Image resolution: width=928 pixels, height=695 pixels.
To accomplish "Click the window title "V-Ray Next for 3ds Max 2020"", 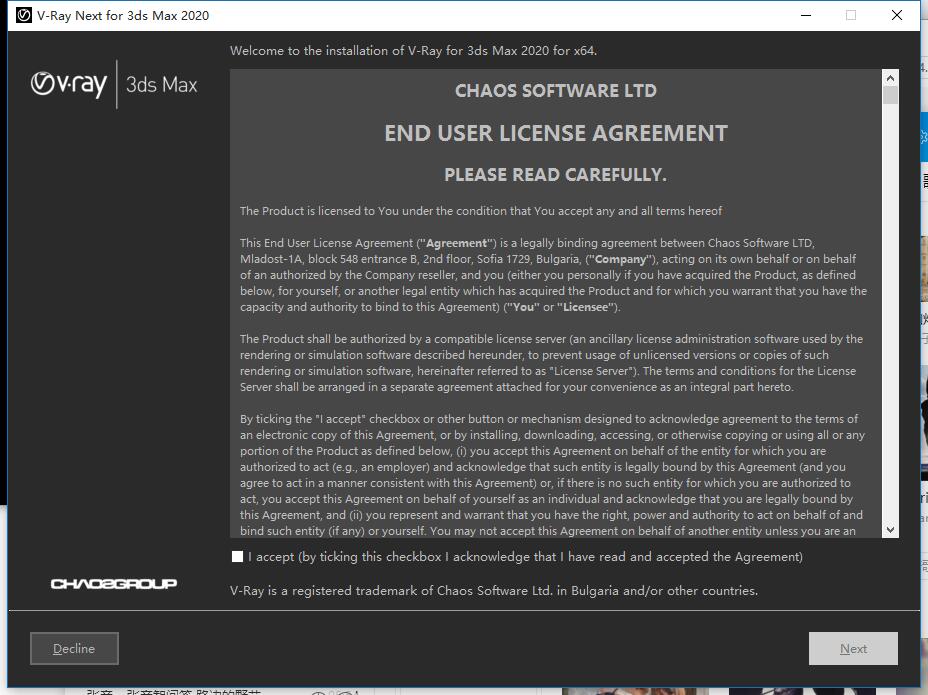I will (x=123, y=15).
